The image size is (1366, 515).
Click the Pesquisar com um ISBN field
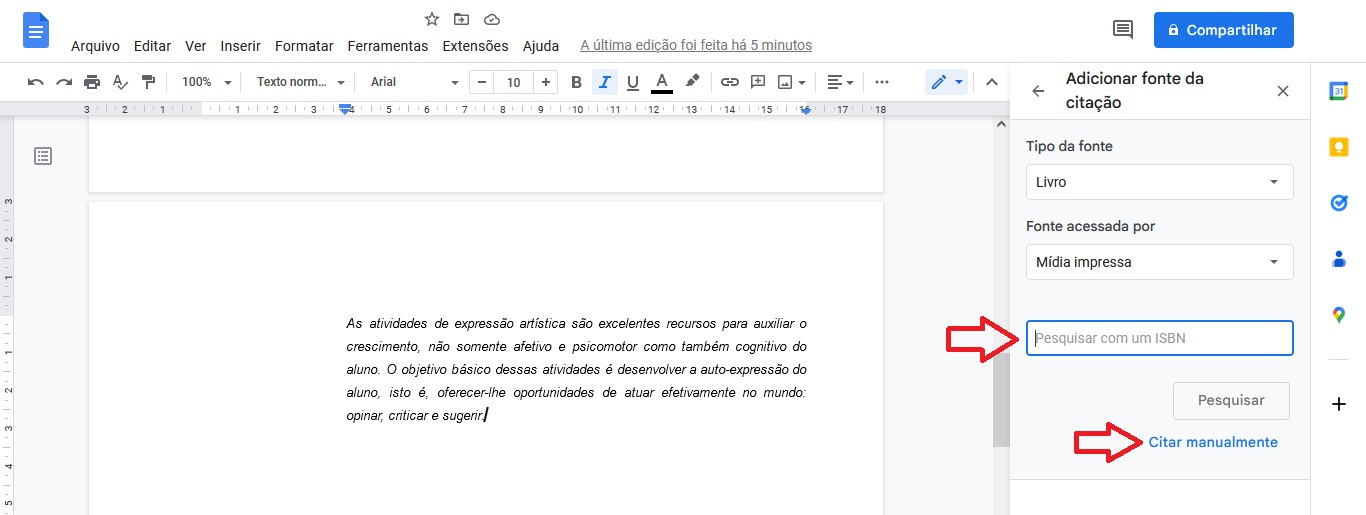coord(1159,338)
